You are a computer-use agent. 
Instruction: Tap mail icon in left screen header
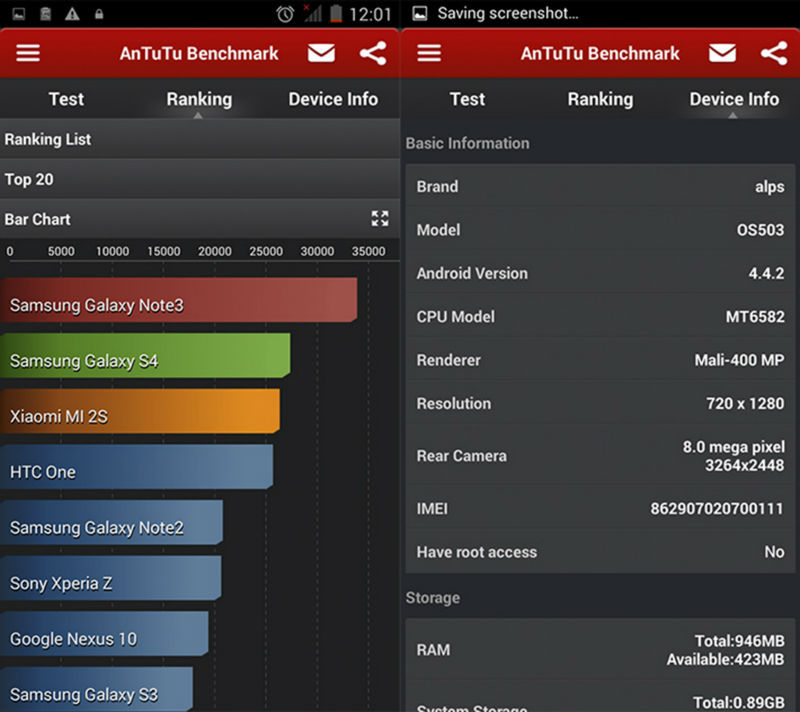point(321,53)
